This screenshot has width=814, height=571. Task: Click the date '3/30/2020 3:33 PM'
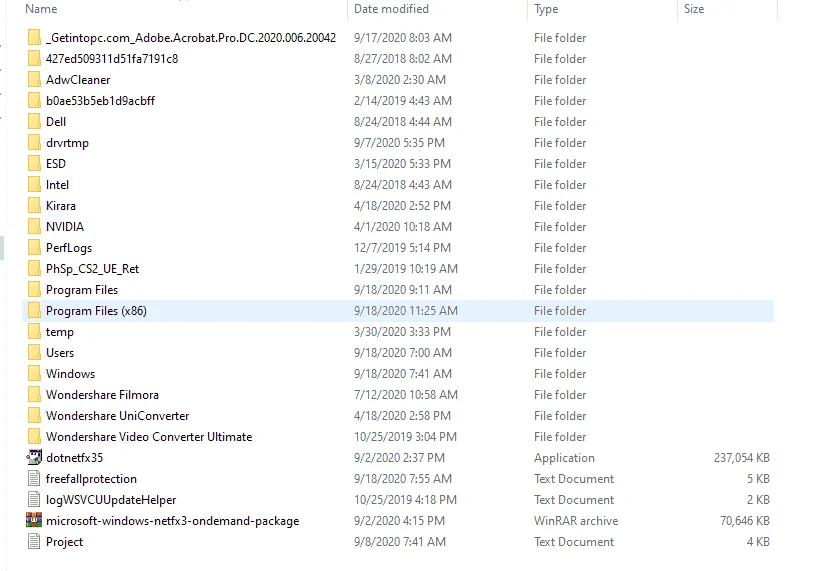tap(402, 332)
